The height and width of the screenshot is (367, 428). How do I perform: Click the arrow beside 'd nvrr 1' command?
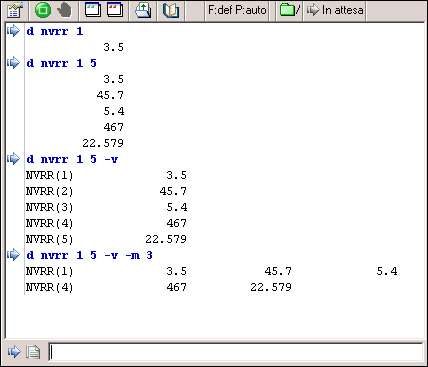[13, 31]
